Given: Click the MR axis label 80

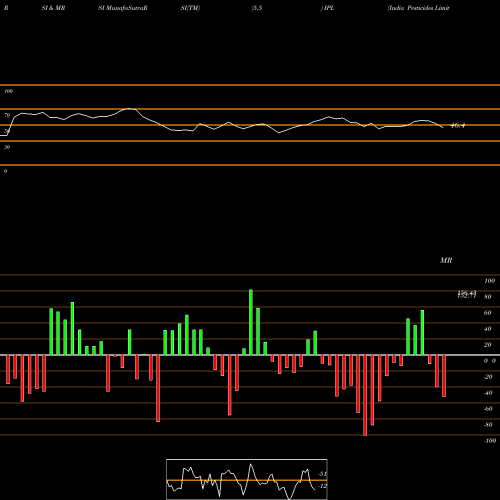Looking at the screenshot, I should 488,297.
